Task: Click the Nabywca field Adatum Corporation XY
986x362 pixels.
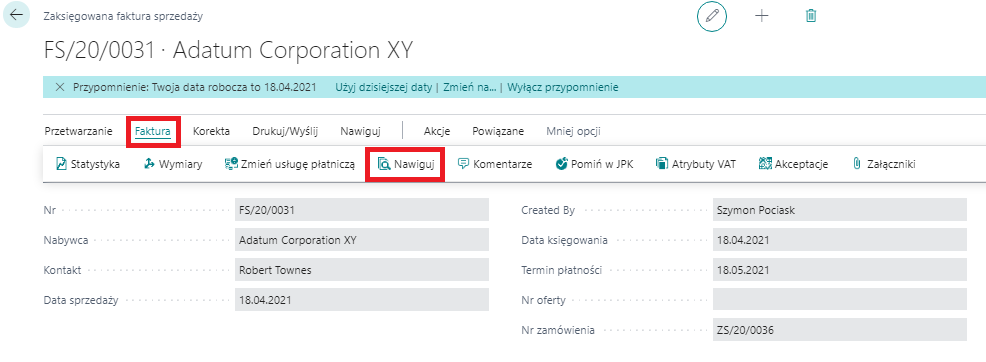Action: point(362,240)
